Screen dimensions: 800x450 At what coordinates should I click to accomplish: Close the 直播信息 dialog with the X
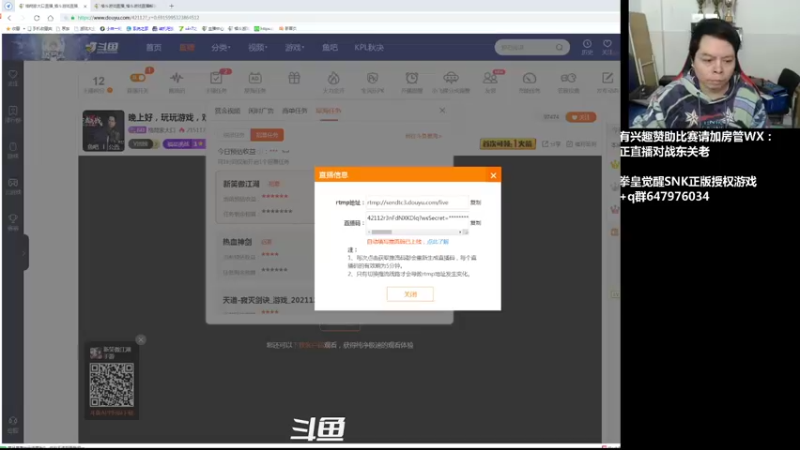(493, 176)
